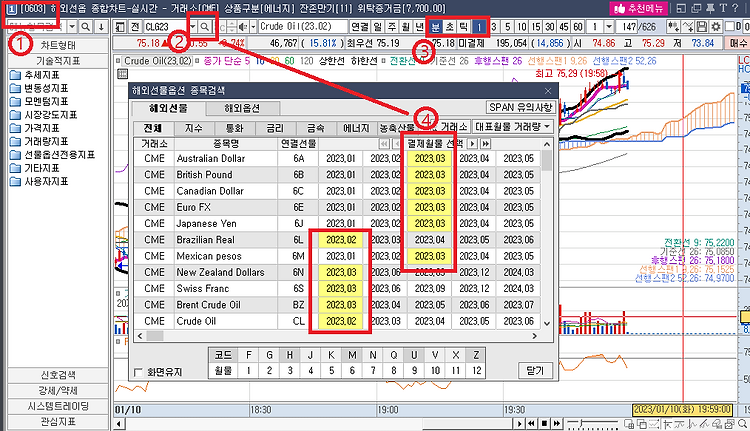Click the line-chart add icon before save
750x431 pixels.
(x=688, y=27)
